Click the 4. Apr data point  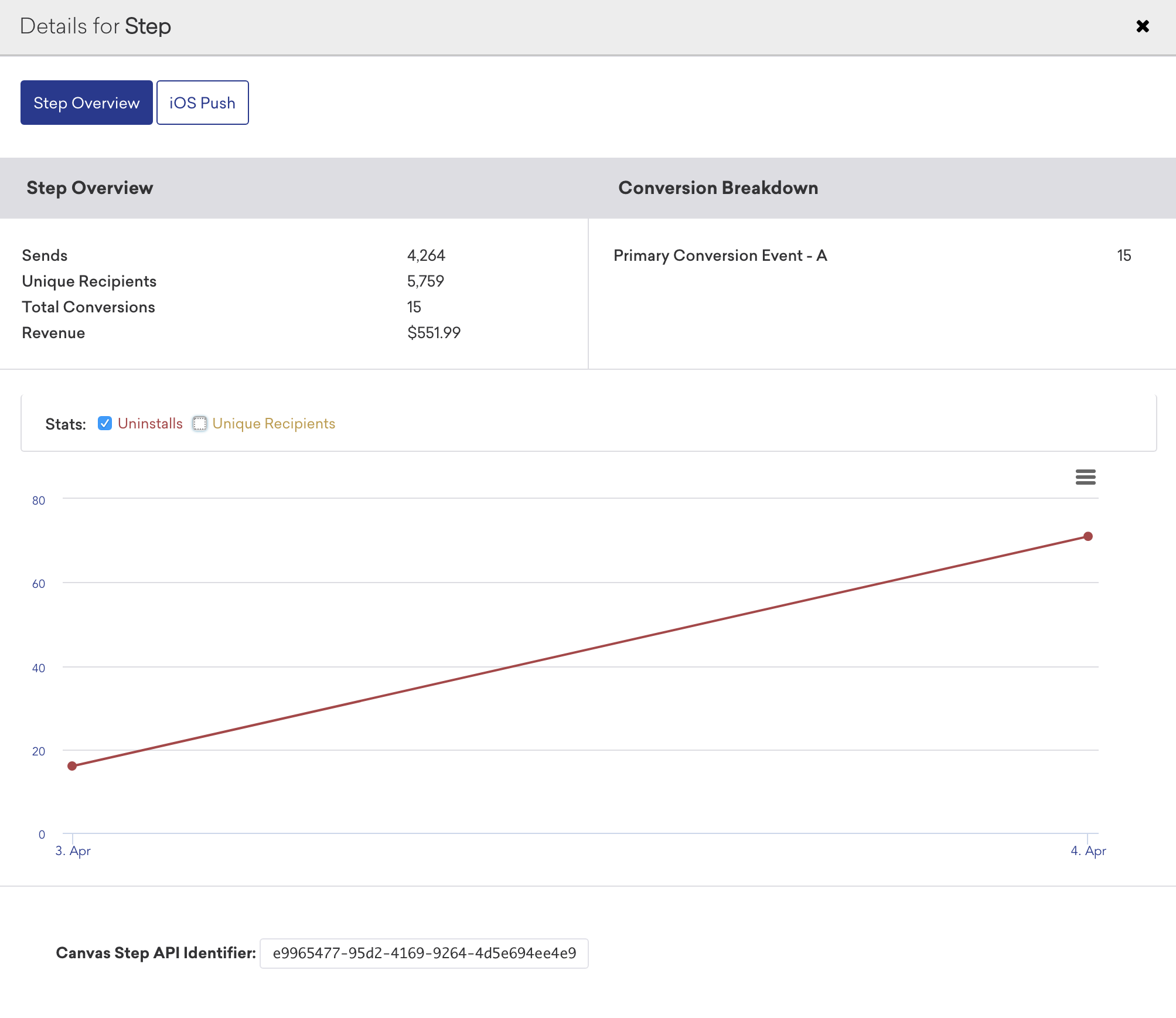click(x=1088, y=536)
